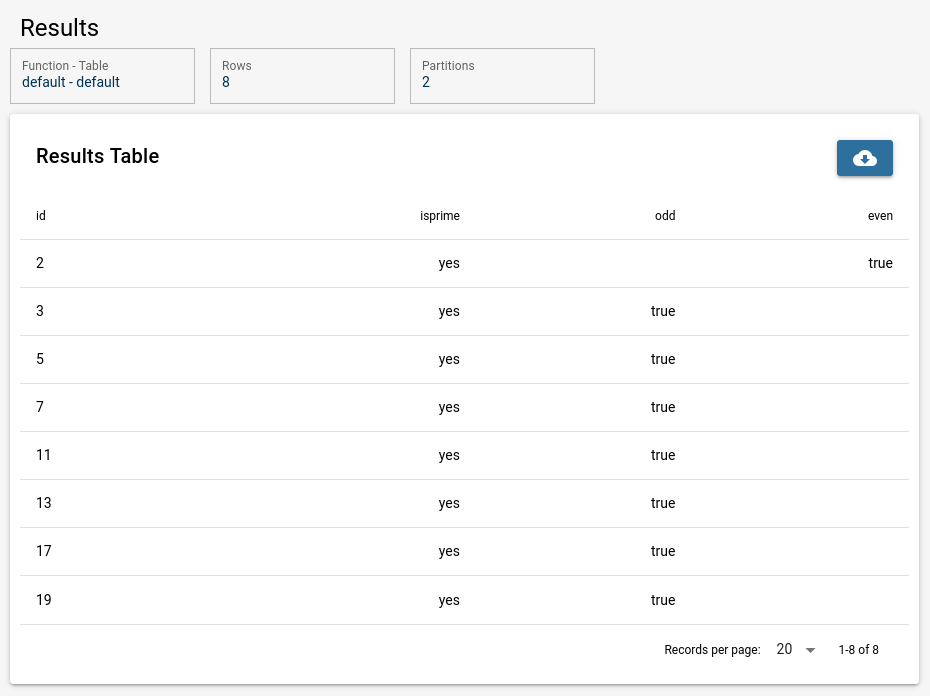
Task: Click the even 'true' cell for id 2
Action: [880, 263]
